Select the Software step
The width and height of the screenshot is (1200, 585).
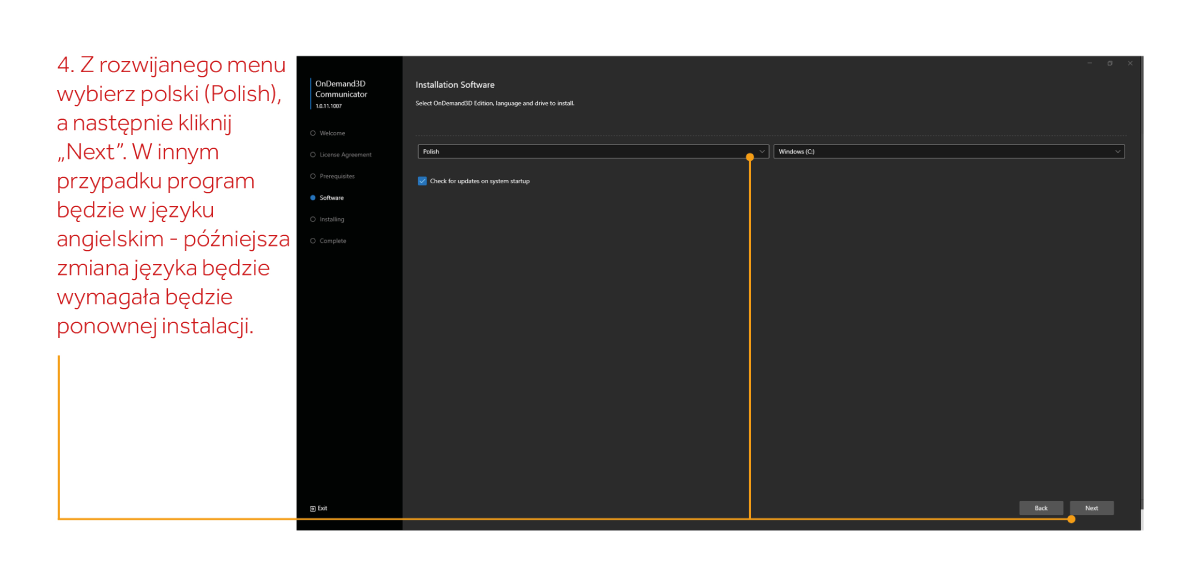click(x=327, y=198)
